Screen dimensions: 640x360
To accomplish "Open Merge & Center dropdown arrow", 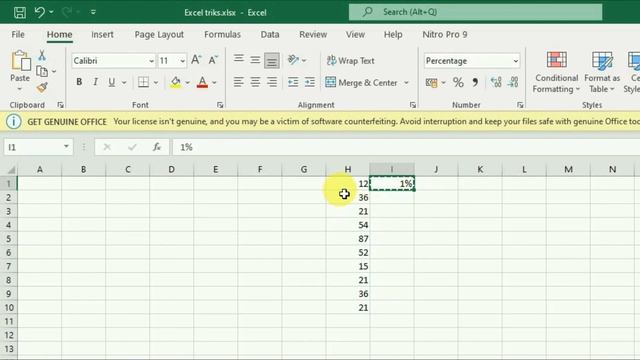I will [406, 82].
